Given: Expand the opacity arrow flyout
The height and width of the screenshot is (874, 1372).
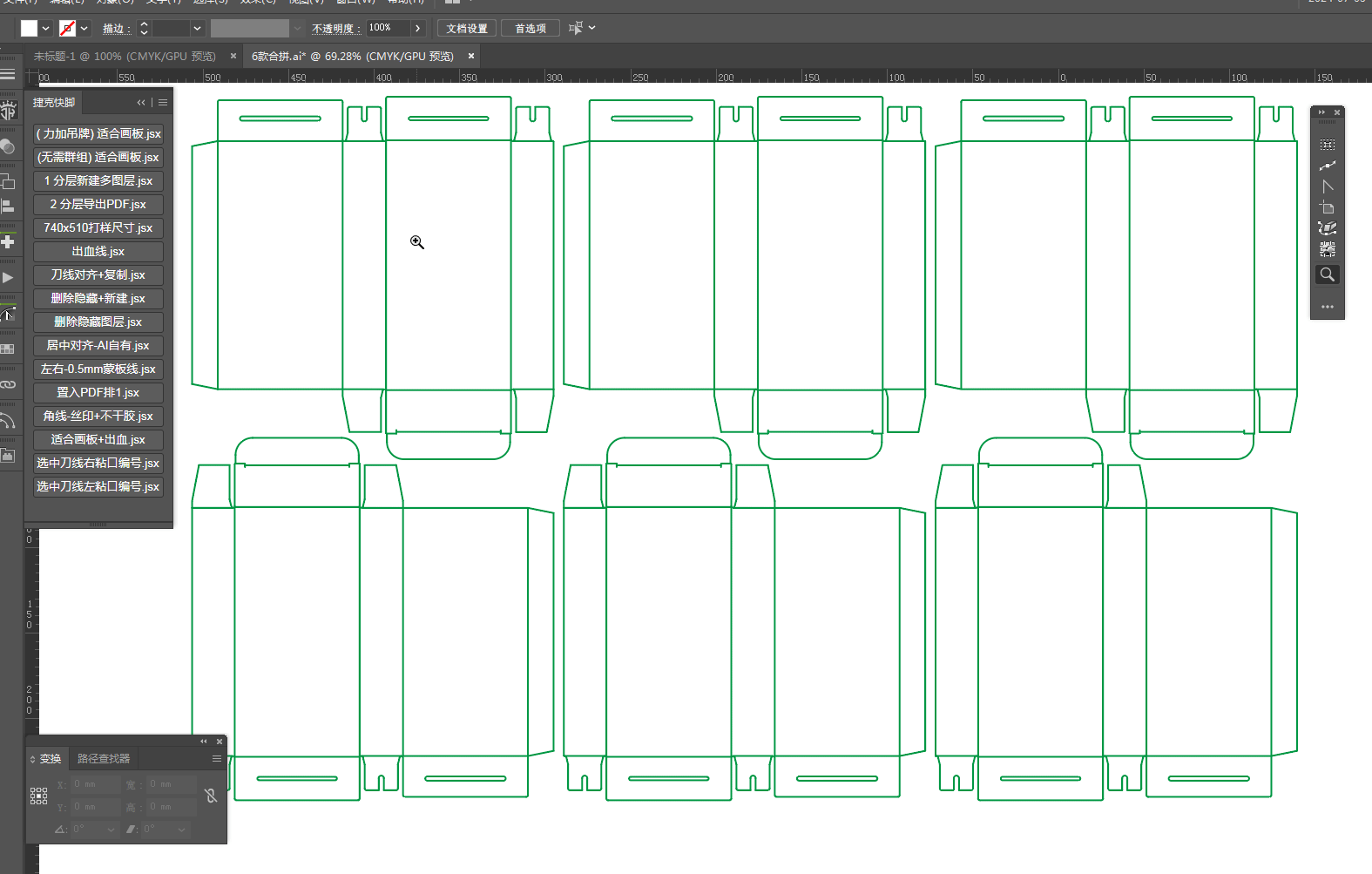Looking at the screenshot, I should point(418,28).
